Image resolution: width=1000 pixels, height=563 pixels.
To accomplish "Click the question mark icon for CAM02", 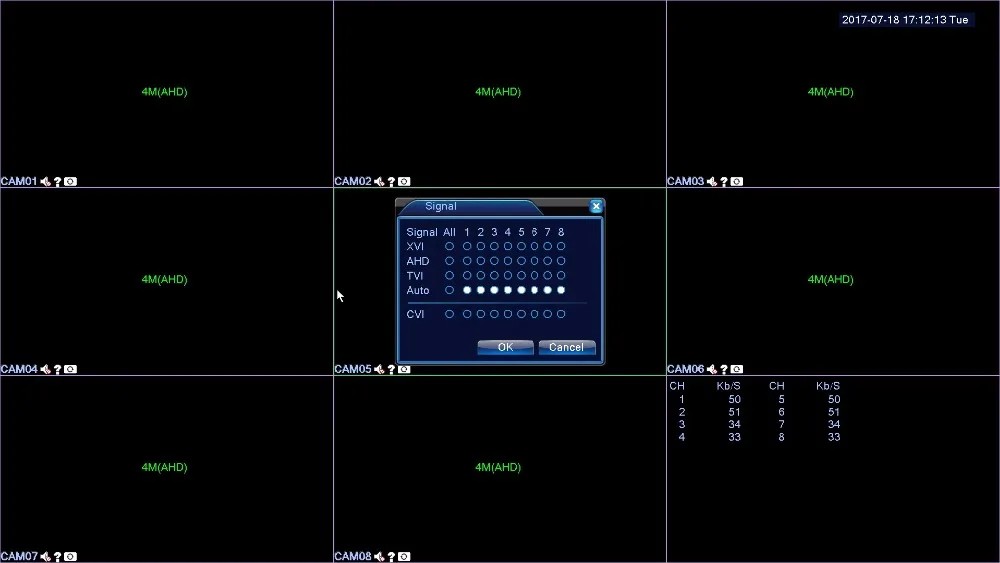I will (391, 182).
